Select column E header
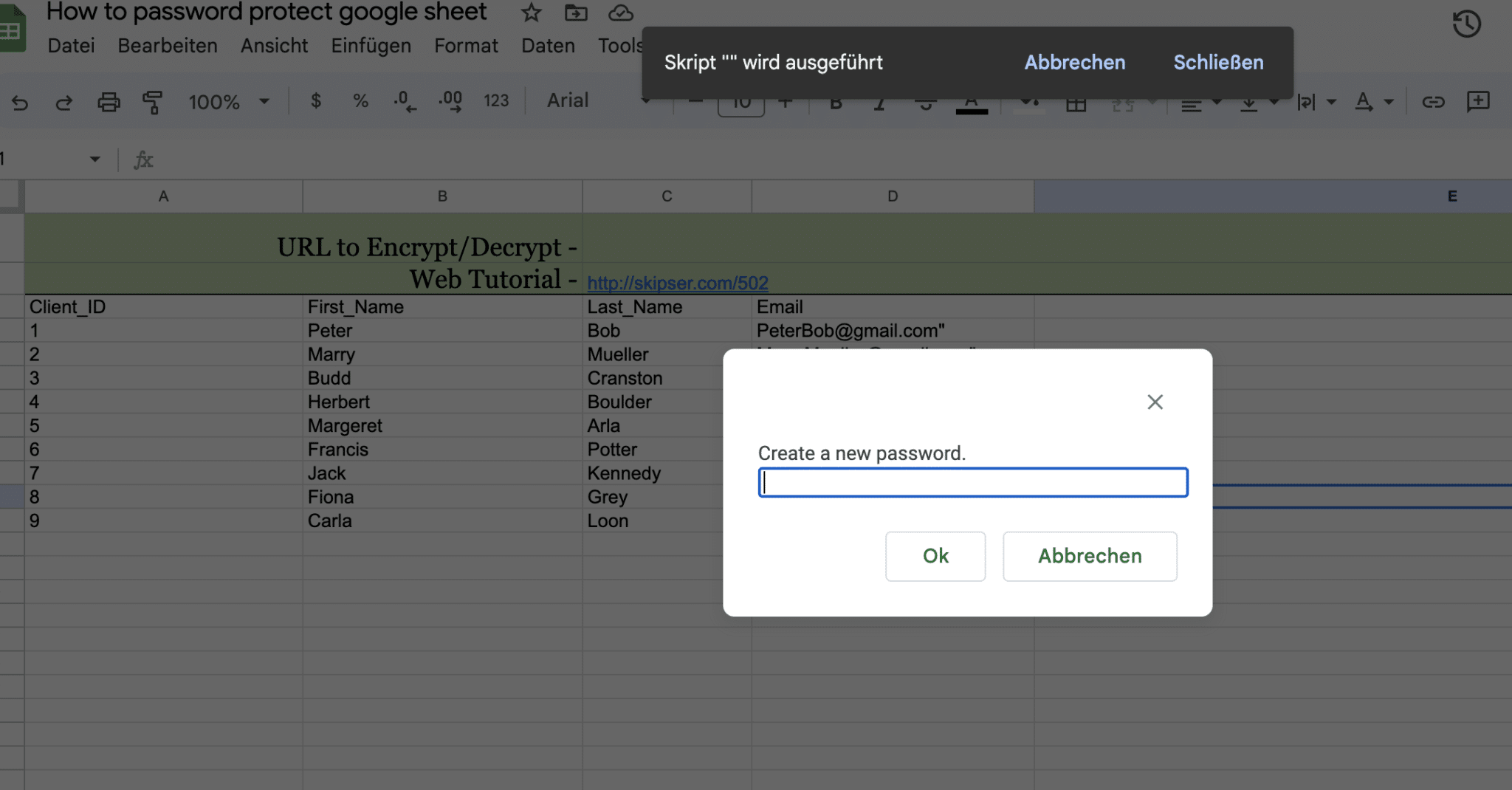The width and height of the screenshot is (1512, 790). click(1274, 196)
